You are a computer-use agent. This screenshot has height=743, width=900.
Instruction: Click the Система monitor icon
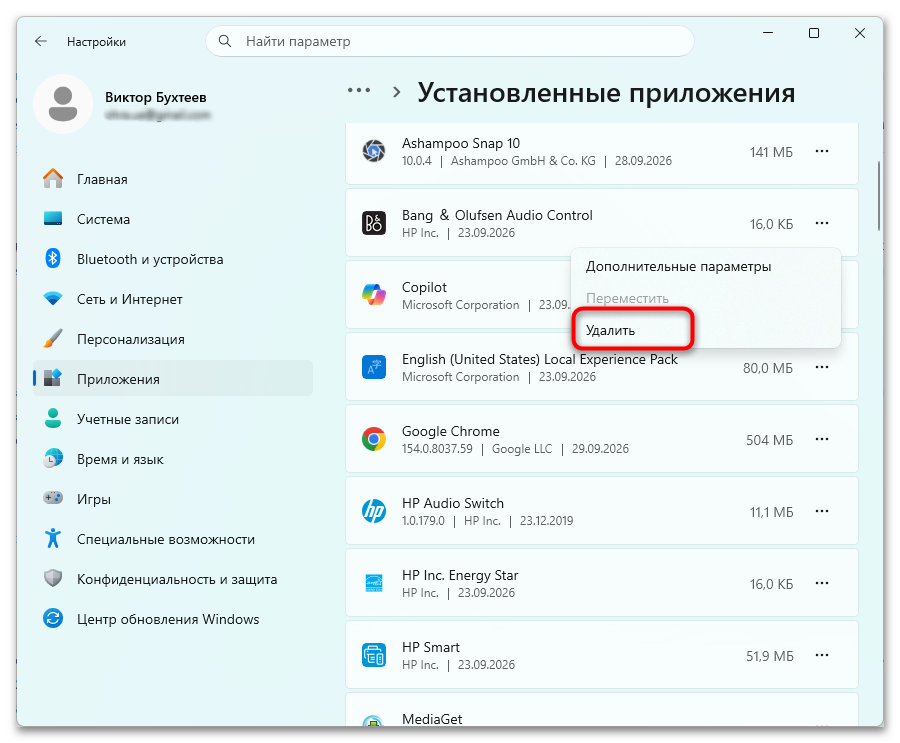coord(53,219)
